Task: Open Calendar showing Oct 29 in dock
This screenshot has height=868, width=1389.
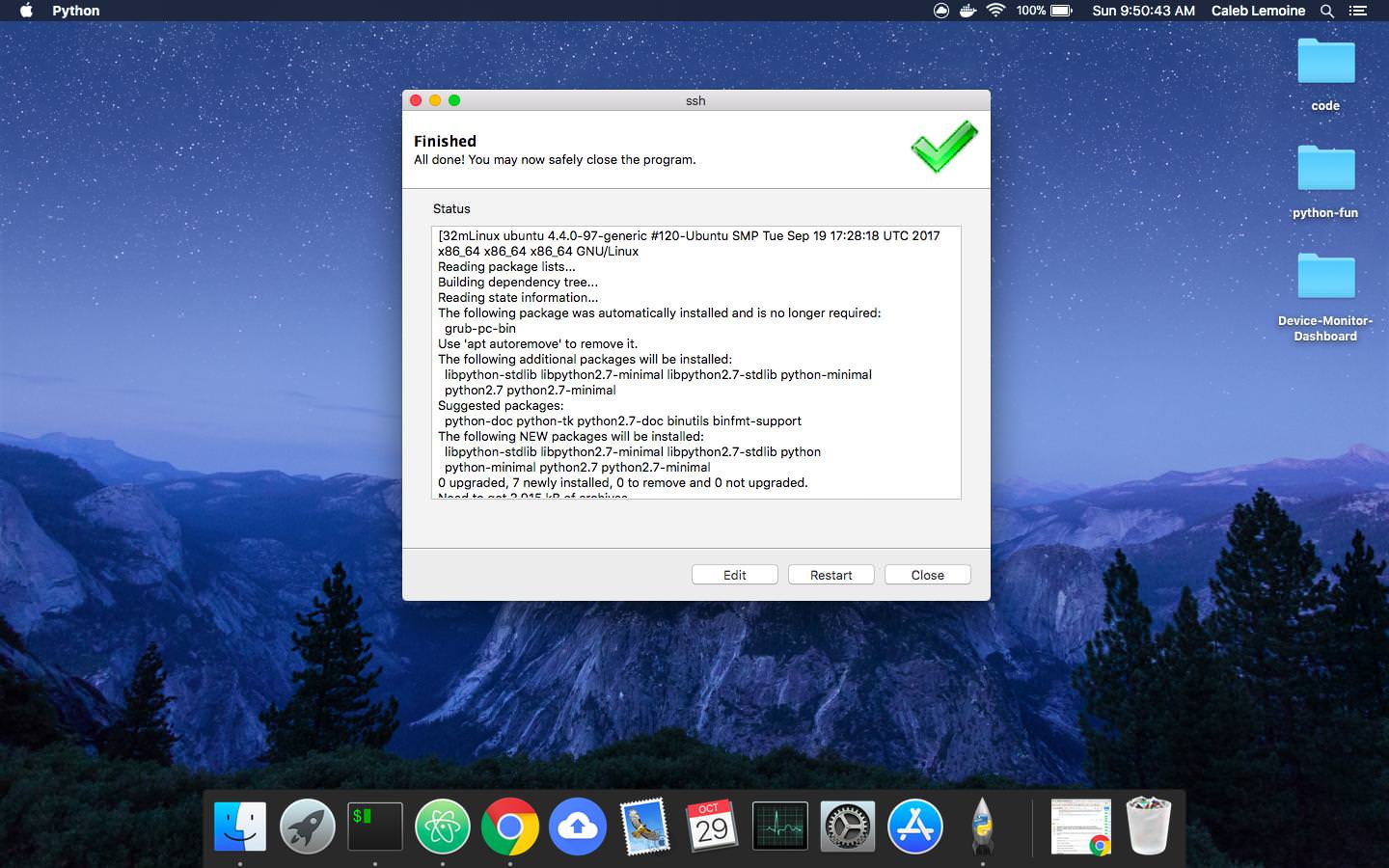Action: pos(712,827)
